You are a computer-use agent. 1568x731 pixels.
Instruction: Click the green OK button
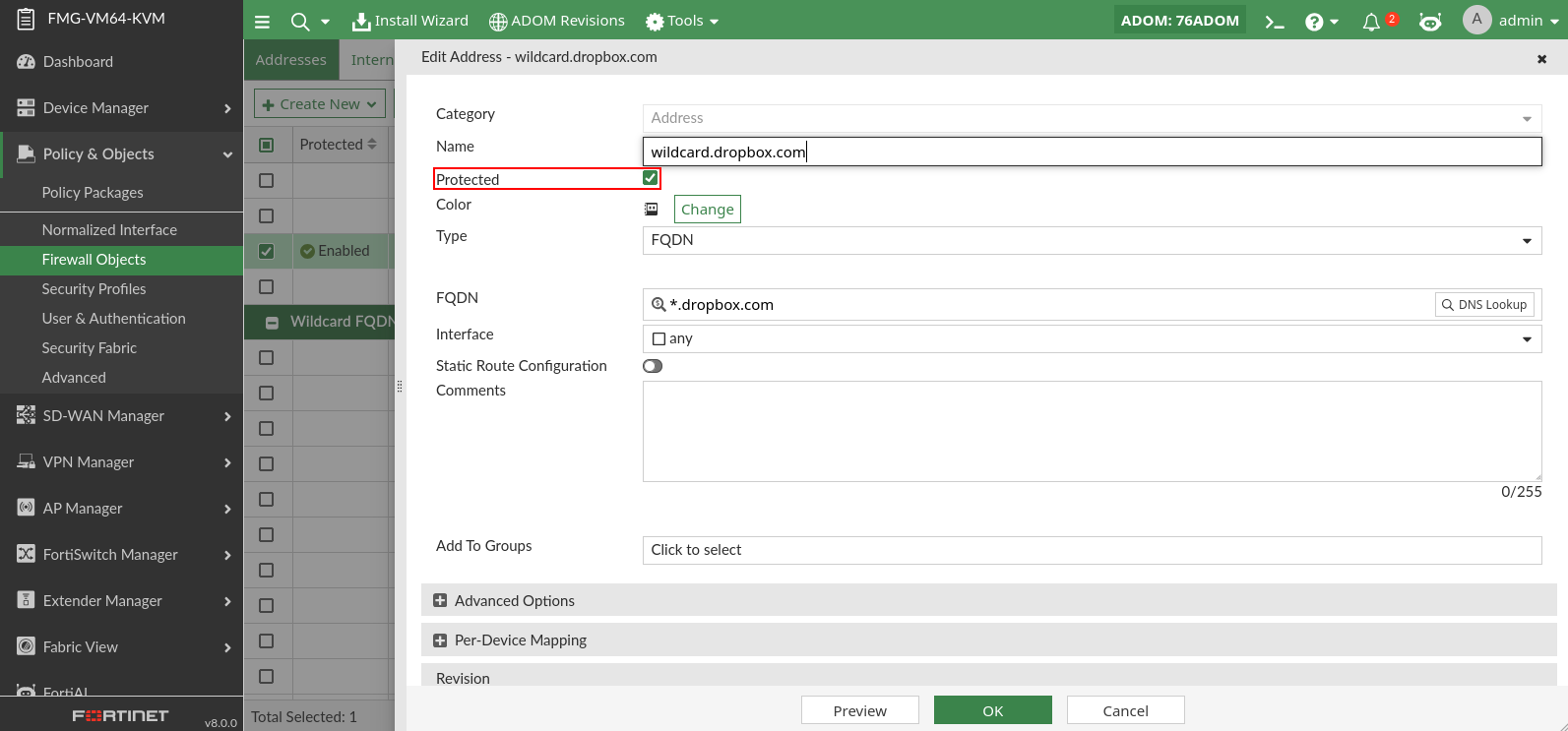pyautogui.click(x=992, y=710)
